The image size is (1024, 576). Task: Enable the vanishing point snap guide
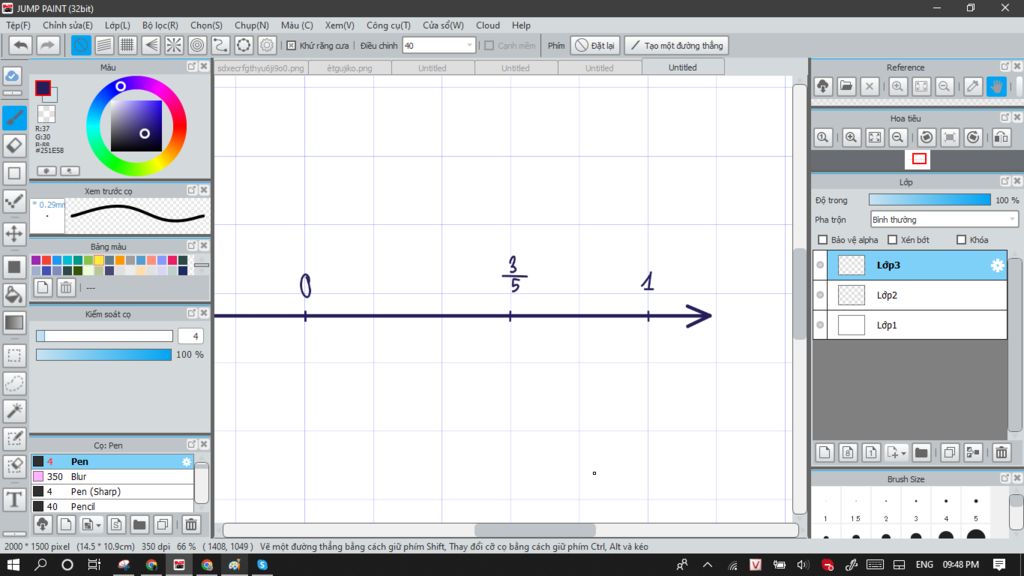click(151, 45)
